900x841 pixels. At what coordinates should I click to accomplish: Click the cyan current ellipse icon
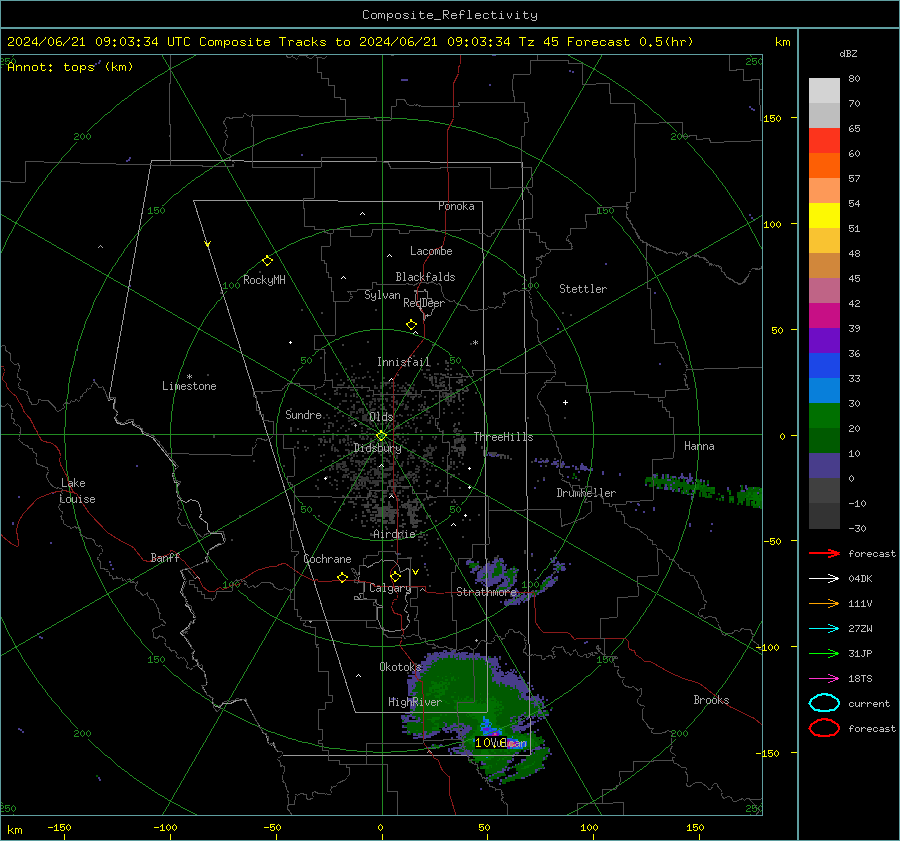pyautogui.click(x=824, y=703)
